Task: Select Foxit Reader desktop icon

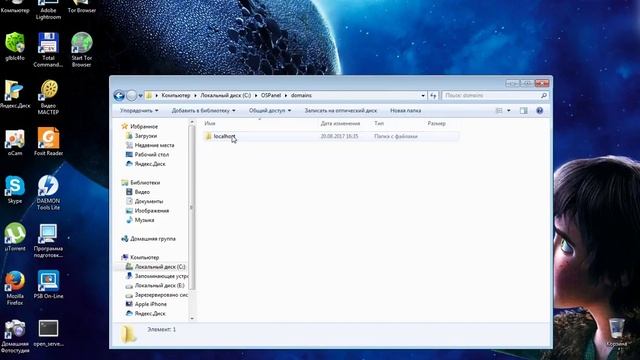Action: point(48,142)
